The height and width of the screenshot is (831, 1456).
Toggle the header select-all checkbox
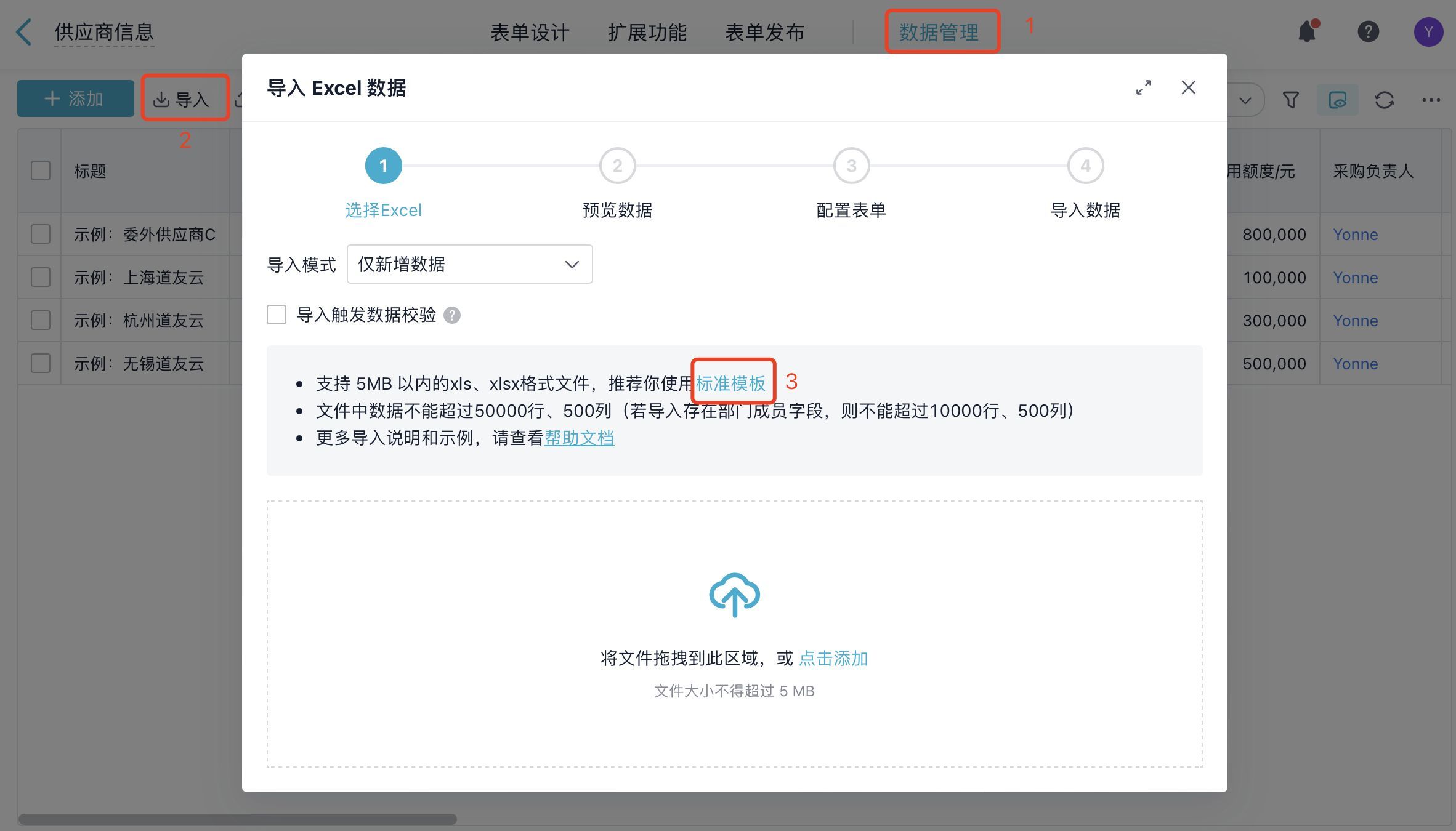tap(41, 171)
